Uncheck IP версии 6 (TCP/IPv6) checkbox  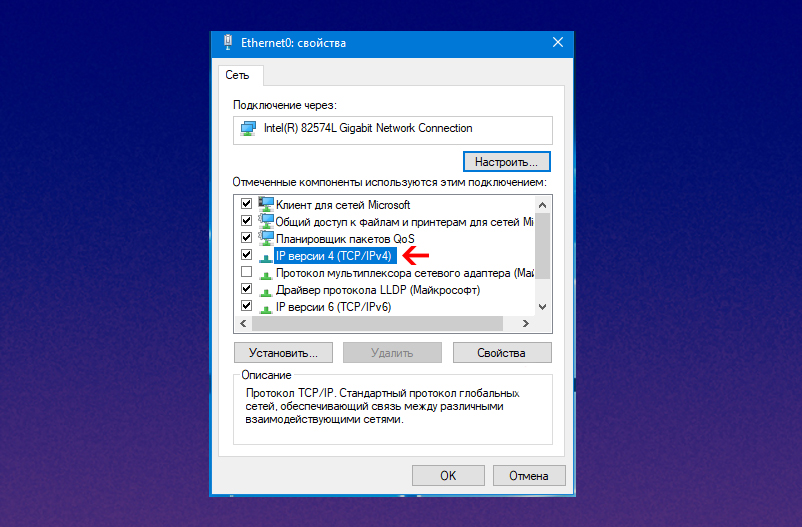(247, 305)
